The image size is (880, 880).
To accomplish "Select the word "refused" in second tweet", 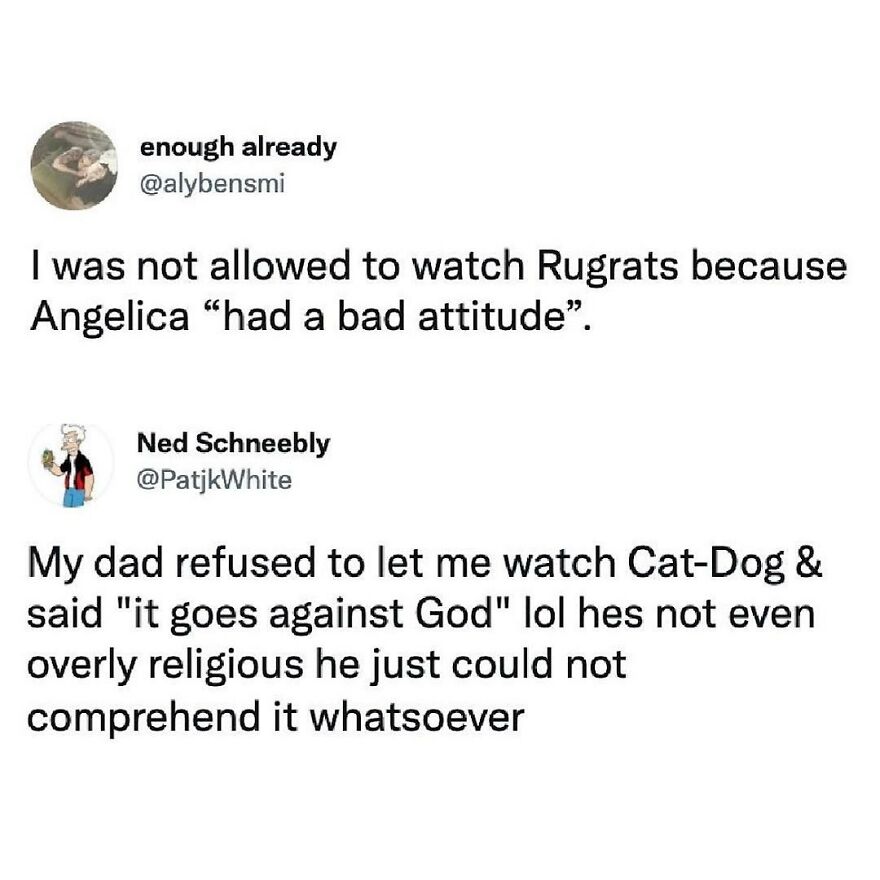I will pos(245,563).
